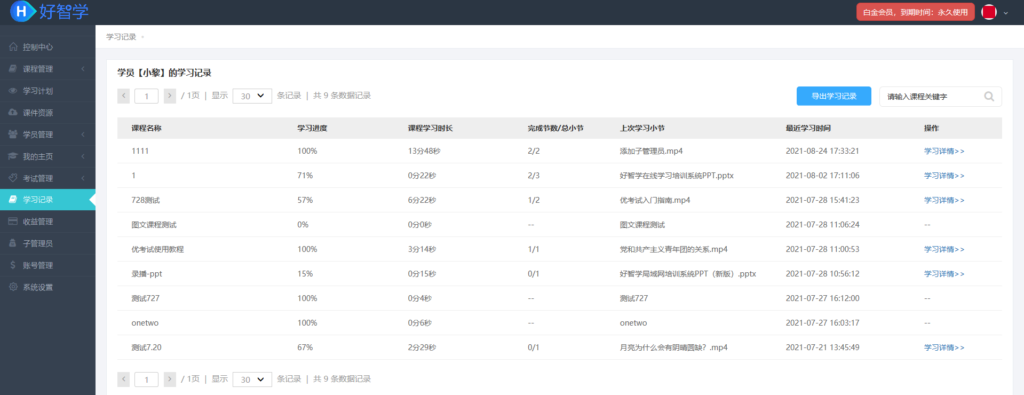Click the graduation cap icon beside 我的主页
Screen dimensions: 1024x395
(x=13, y=156)
